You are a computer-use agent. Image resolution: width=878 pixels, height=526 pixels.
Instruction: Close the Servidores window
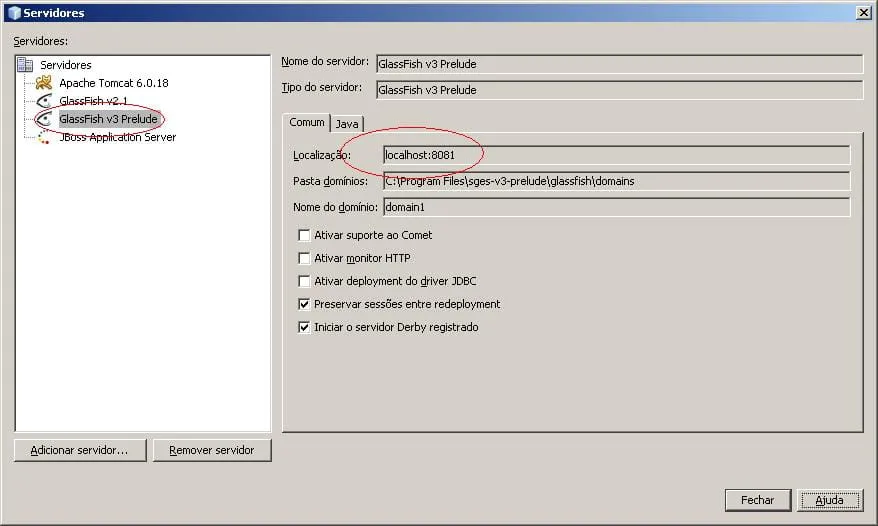coord(863,12)
